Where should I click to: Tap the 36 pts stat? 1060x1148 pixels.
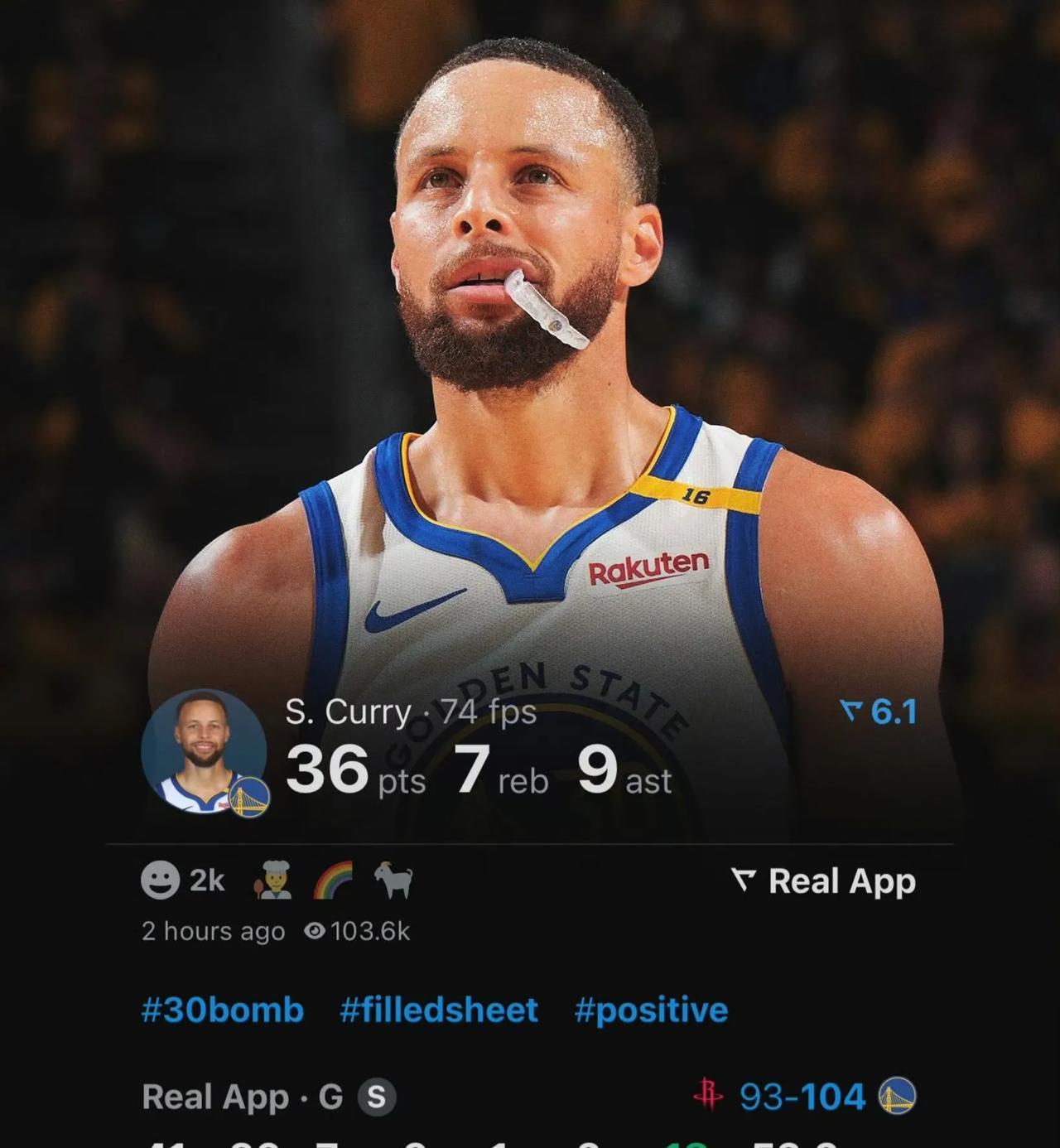[355, 770]
